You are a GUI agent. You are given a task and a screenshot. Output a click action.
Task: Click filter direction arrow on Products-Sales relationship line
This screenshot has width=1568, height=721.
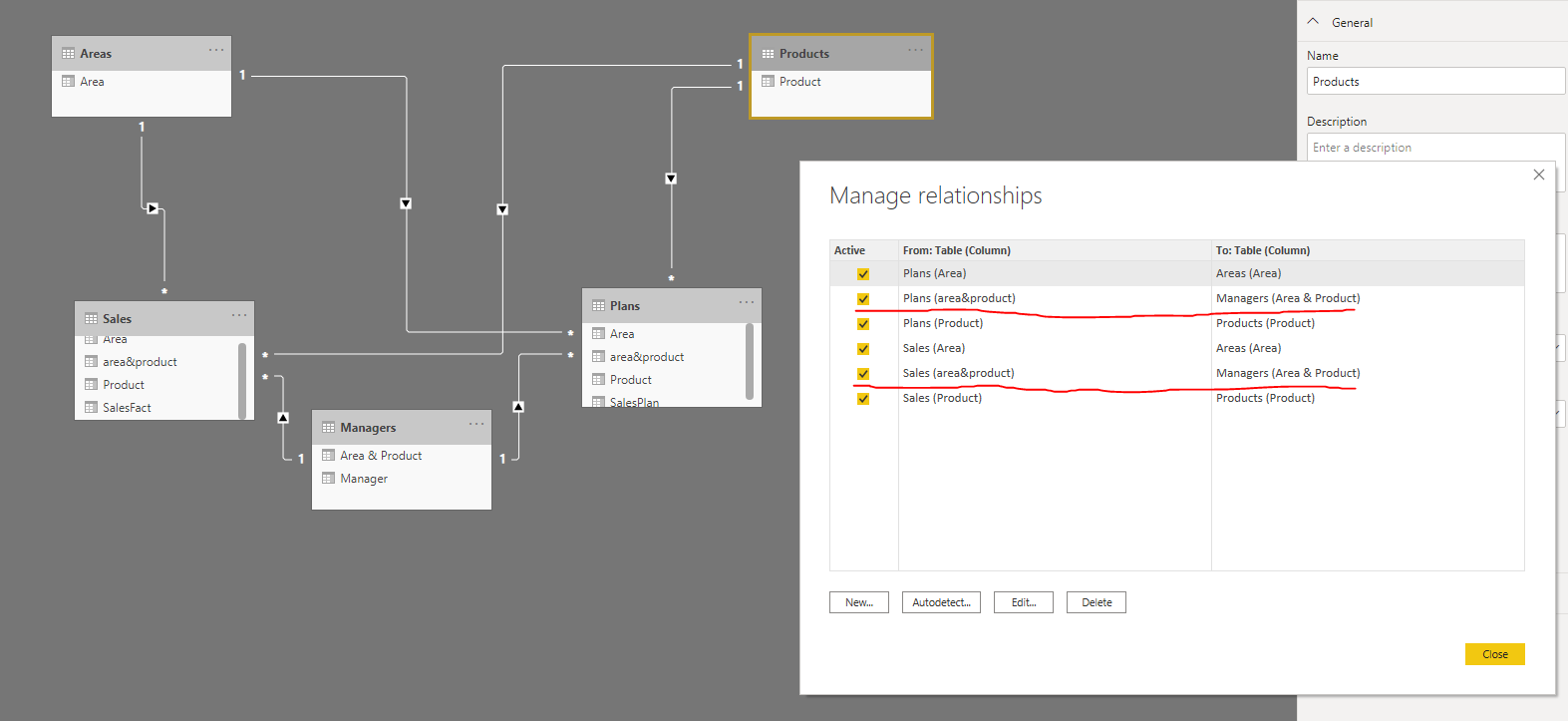point(502,209)
